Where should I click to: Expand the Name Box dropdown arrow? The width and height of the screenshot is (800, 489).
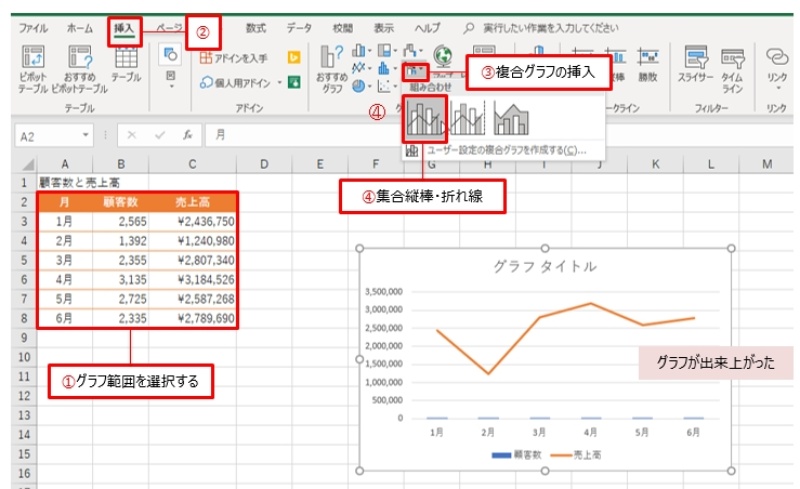pos(87,134)
